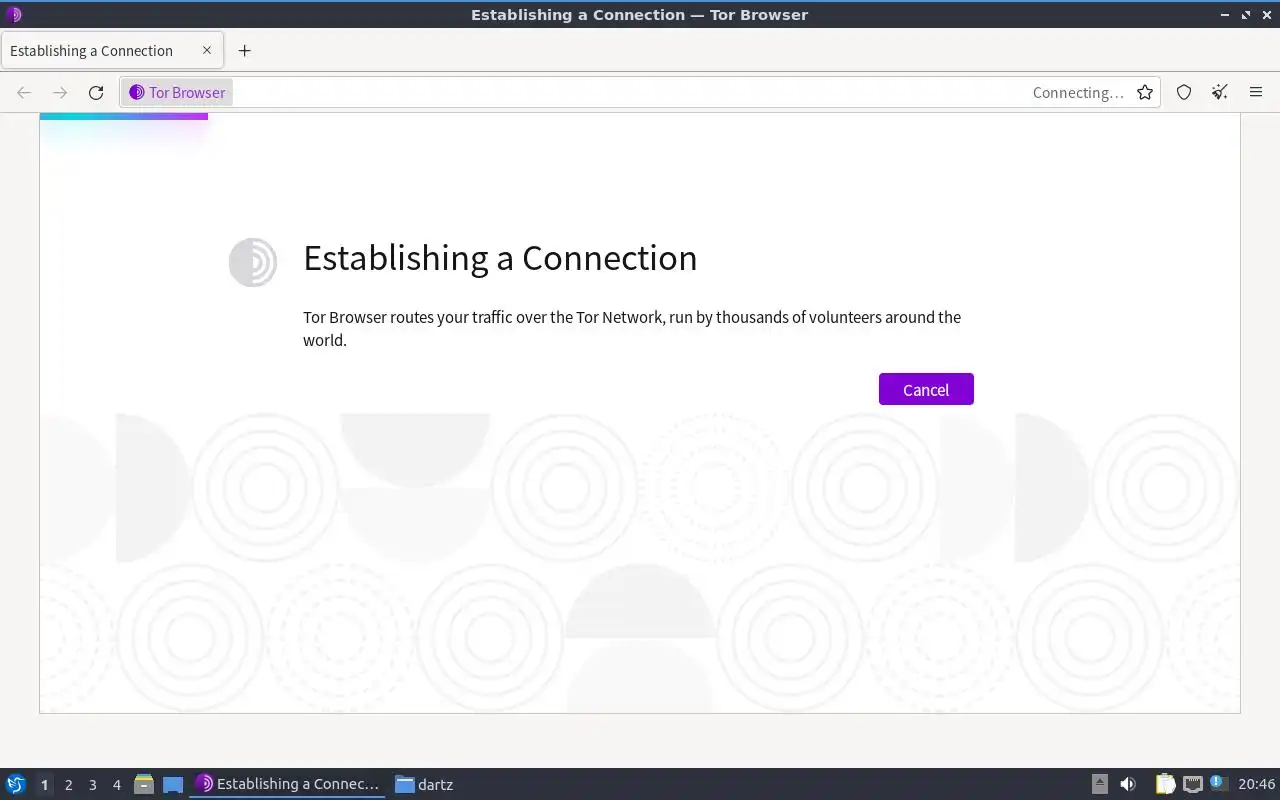Open the volume speaker tray icon
The image size is (1280, 800).
pyautogui.click(x=1128, y=784)
